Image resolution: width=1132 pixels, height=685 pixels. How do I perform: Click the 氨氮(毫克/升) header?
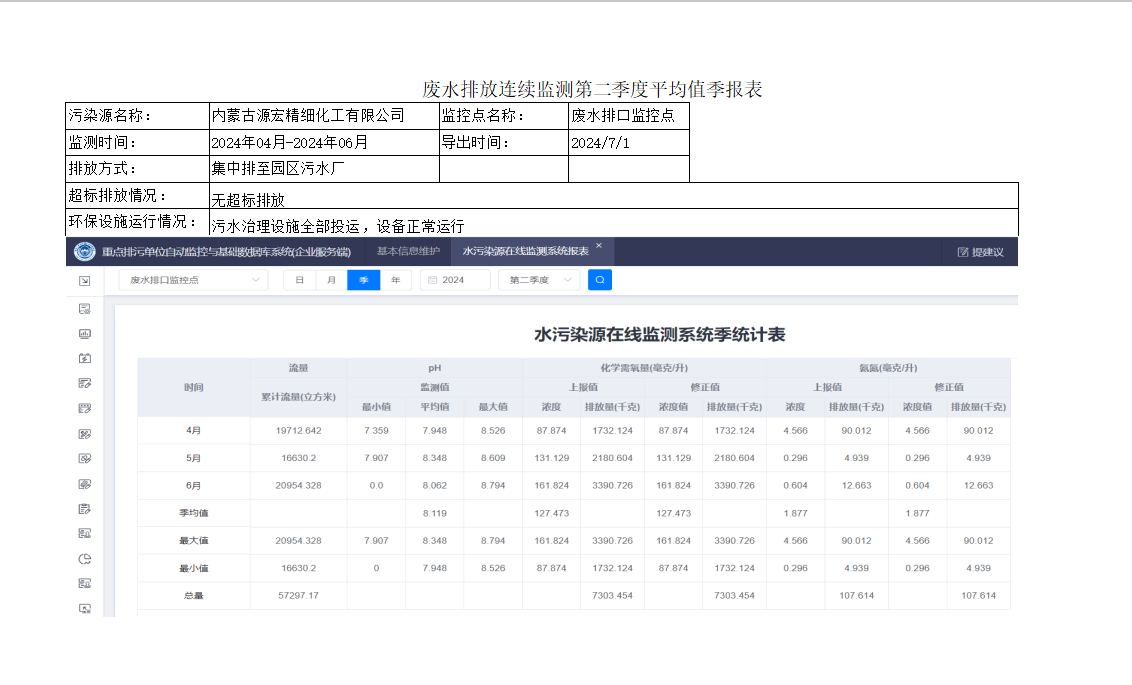pos(888,368)
